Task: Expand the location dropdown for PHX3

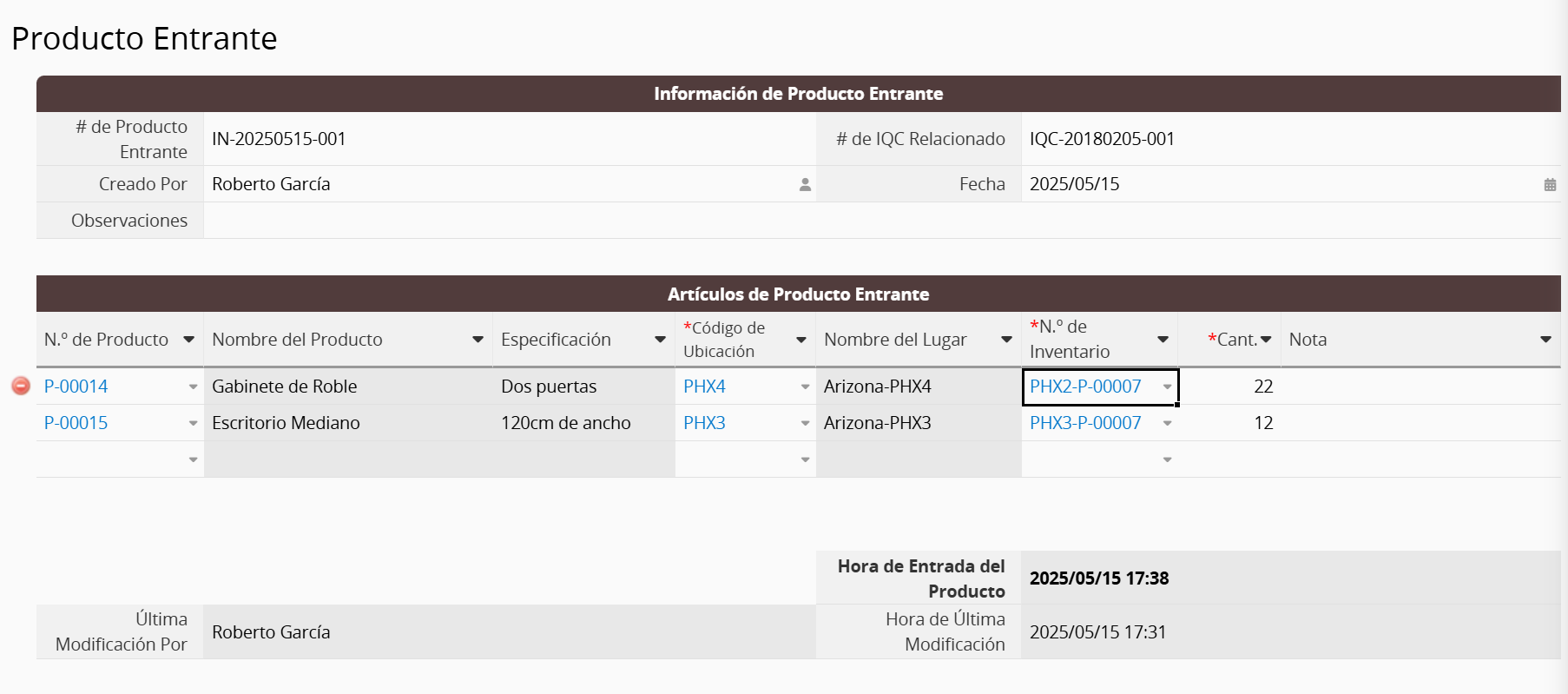Action: [x=805, y=423]
